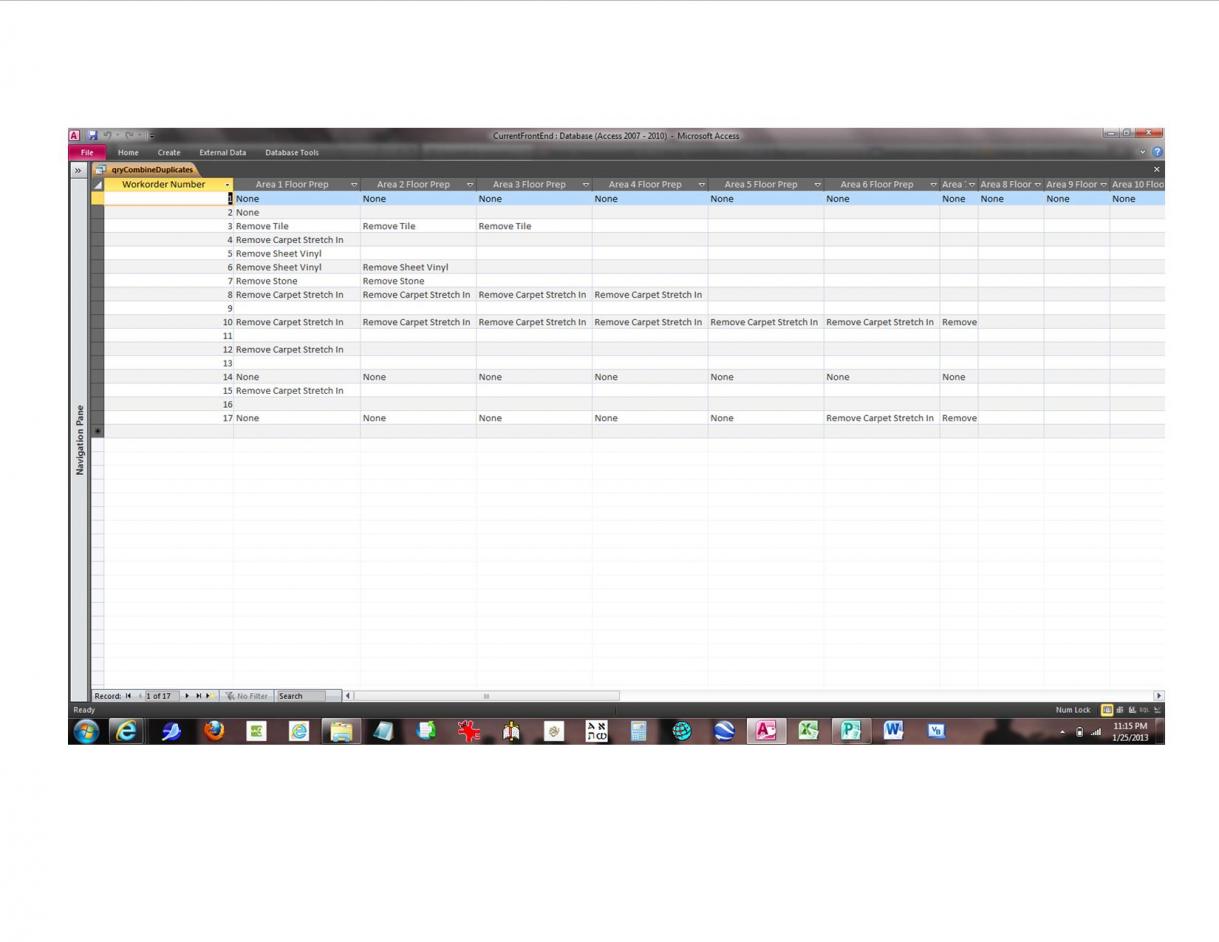Viewport: 1219px width, 942px height.
Task: Go to next record navigation arrow
Action: point(187,696)
